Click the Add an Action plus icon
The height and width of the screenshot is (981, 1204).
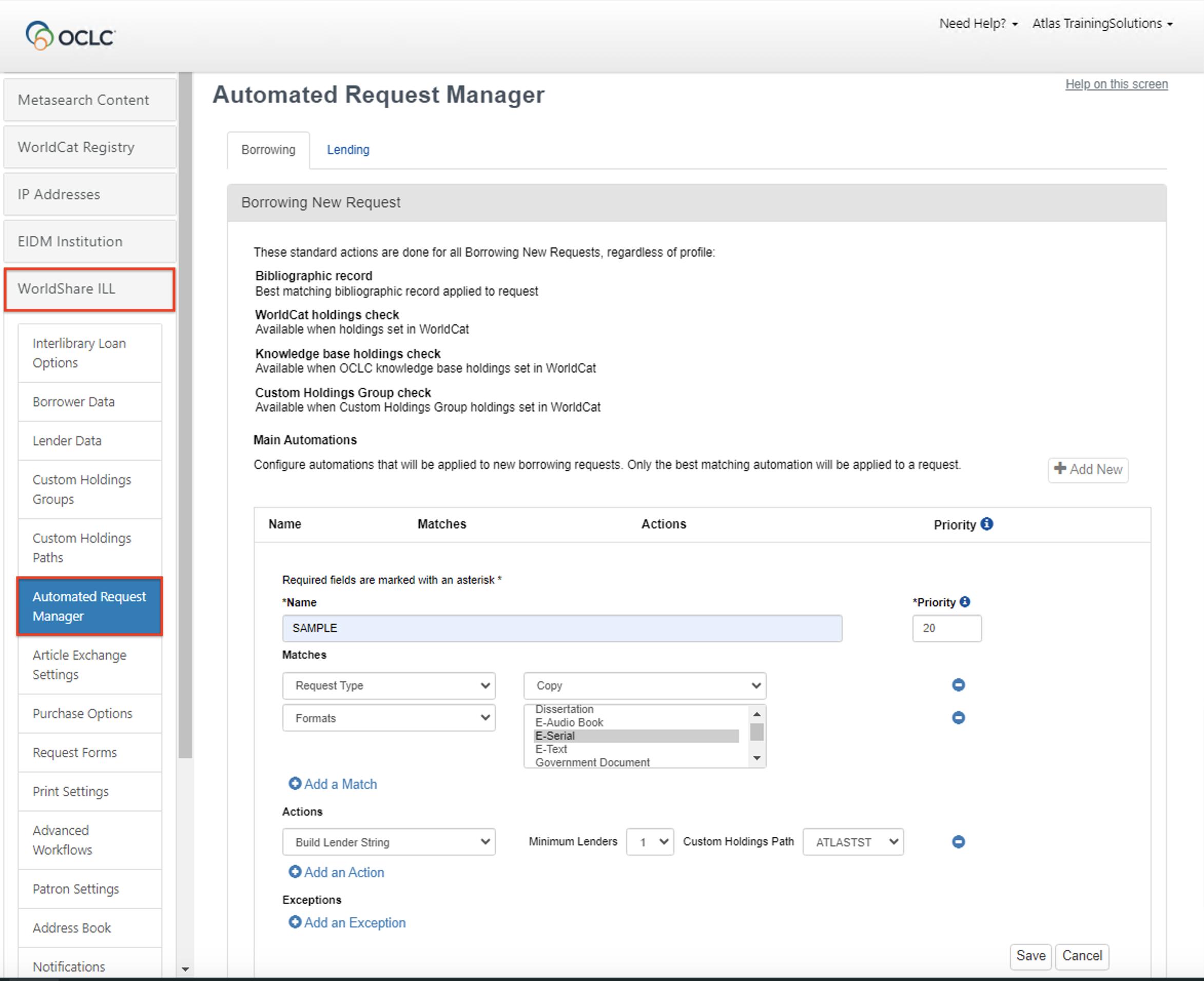295,871
